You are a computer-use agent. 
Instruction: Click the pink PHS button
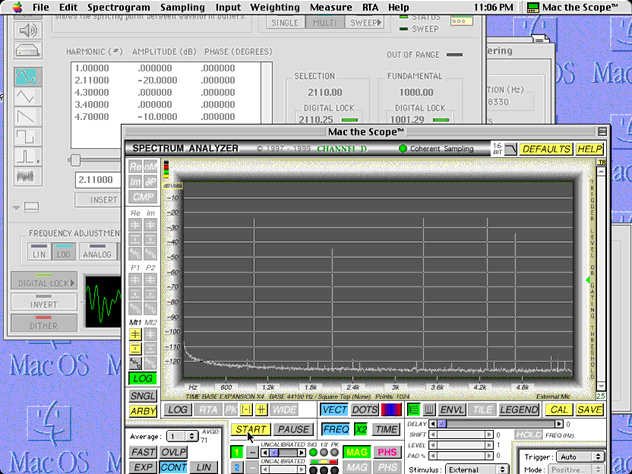pyautogui.click(x=387, y=452)
